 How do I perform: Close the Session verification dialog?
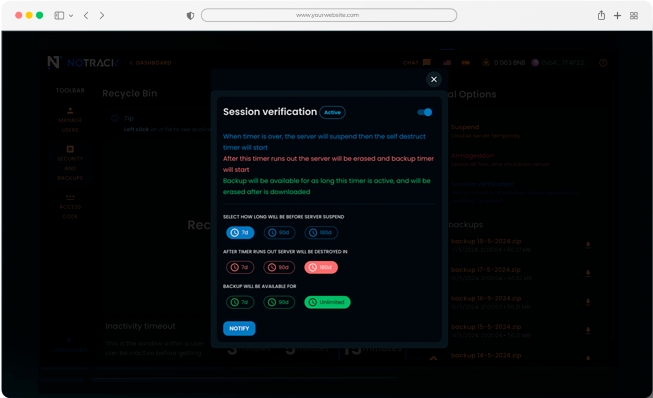tap(434, 79)
